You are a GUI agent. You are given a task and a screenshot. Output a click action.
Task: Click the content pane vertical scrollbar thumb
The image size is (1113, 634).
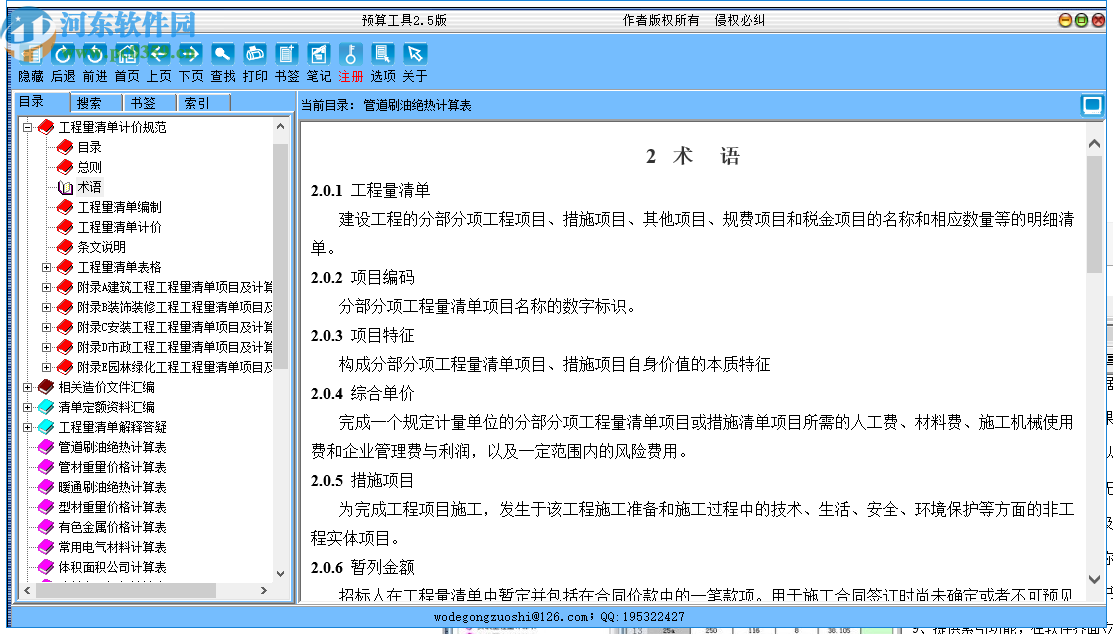pos(1095,214)
